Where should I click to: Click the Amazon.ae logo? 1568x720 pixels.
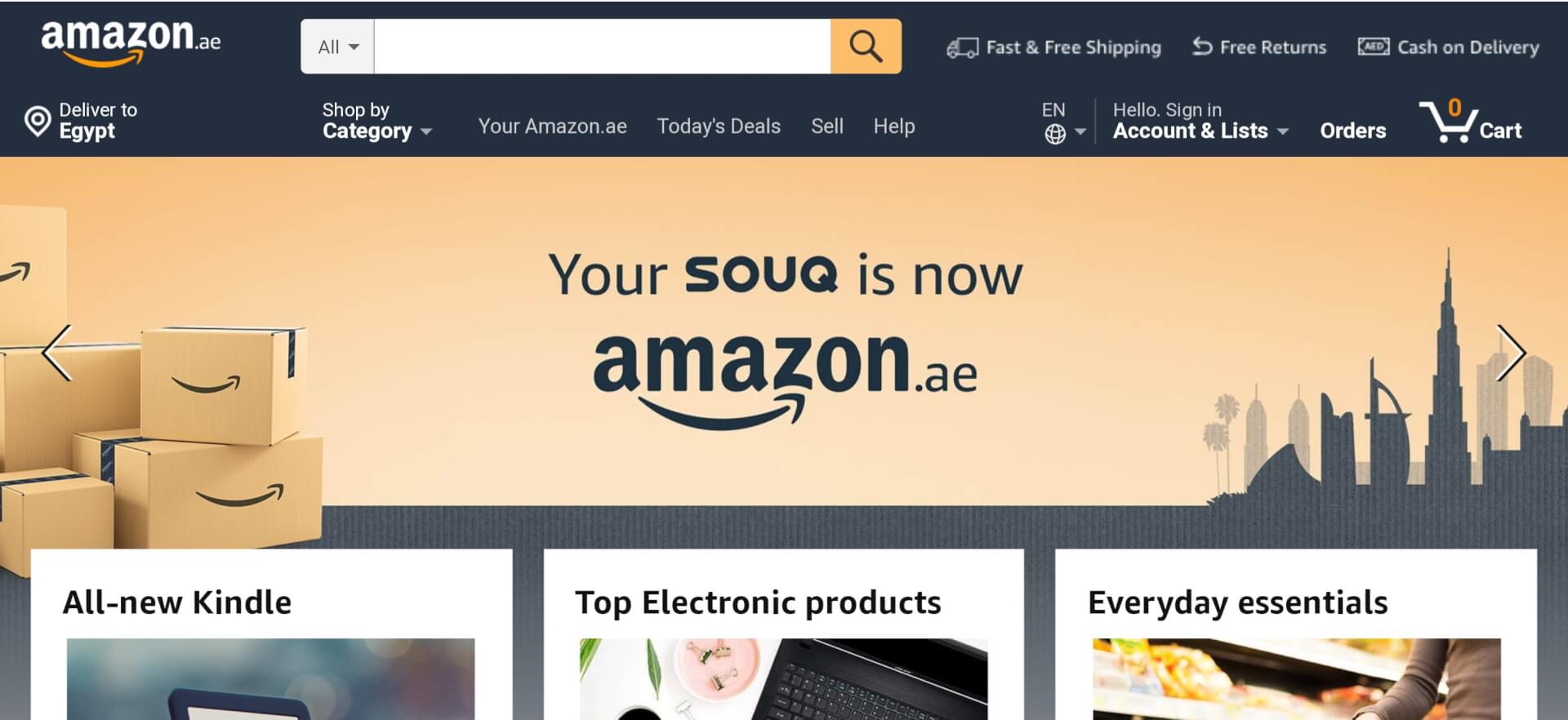(x=131, y=42)
